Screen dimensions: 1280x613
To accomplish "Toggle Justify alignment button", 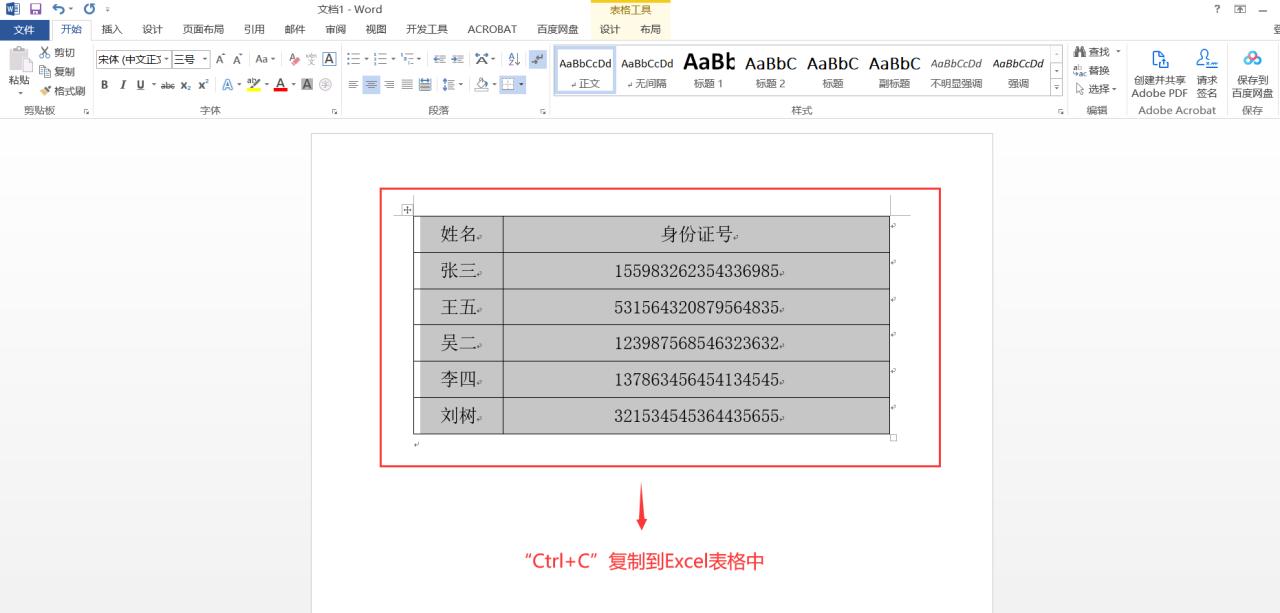I will click(x=407, y=85).
